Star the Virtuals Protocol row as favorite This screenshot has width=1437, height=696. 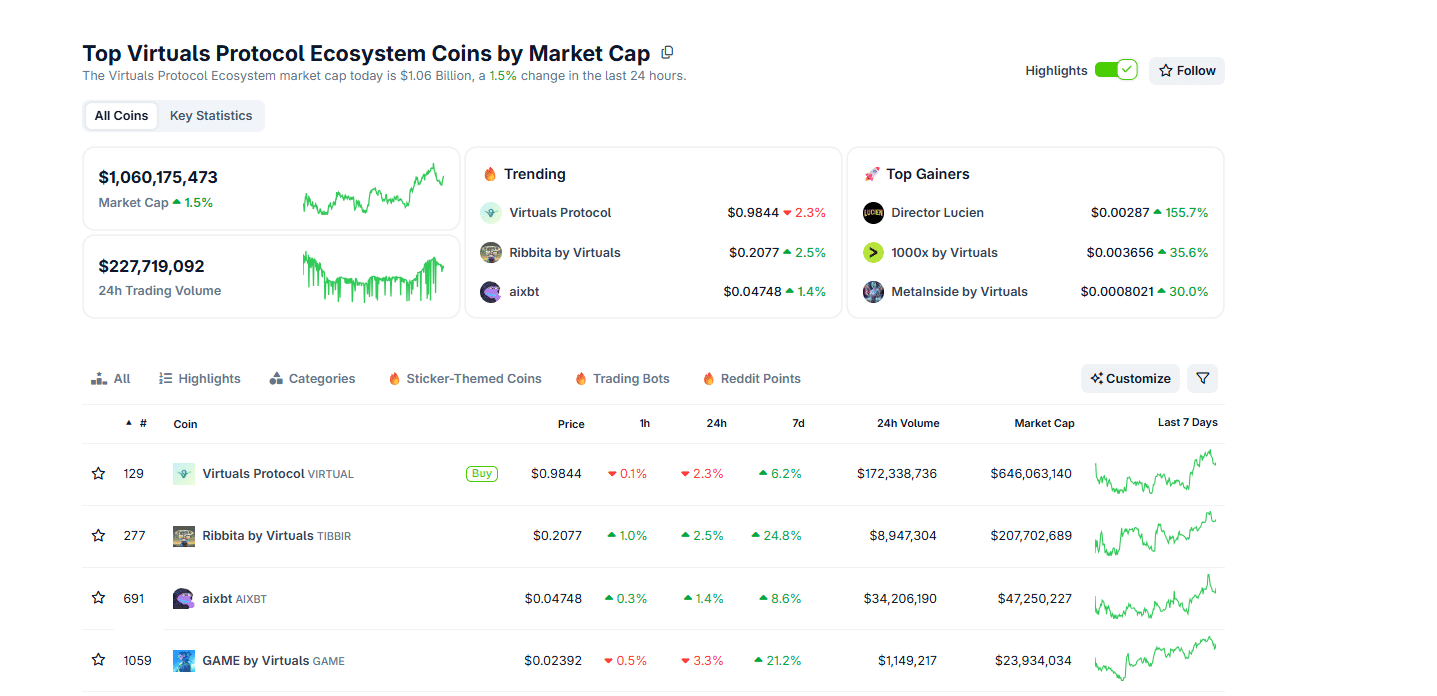click(97, 473)
